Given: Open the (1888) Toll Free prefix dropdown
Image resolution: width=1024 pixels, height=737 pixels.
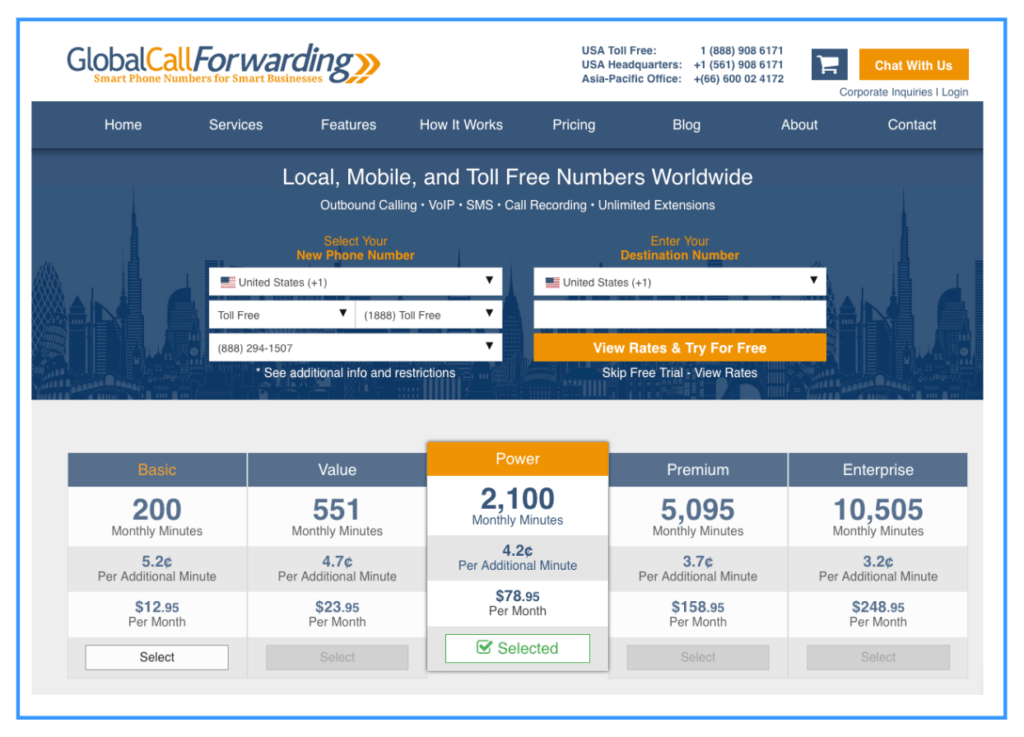Looking at the screenshot, I should tap(428, 314).
